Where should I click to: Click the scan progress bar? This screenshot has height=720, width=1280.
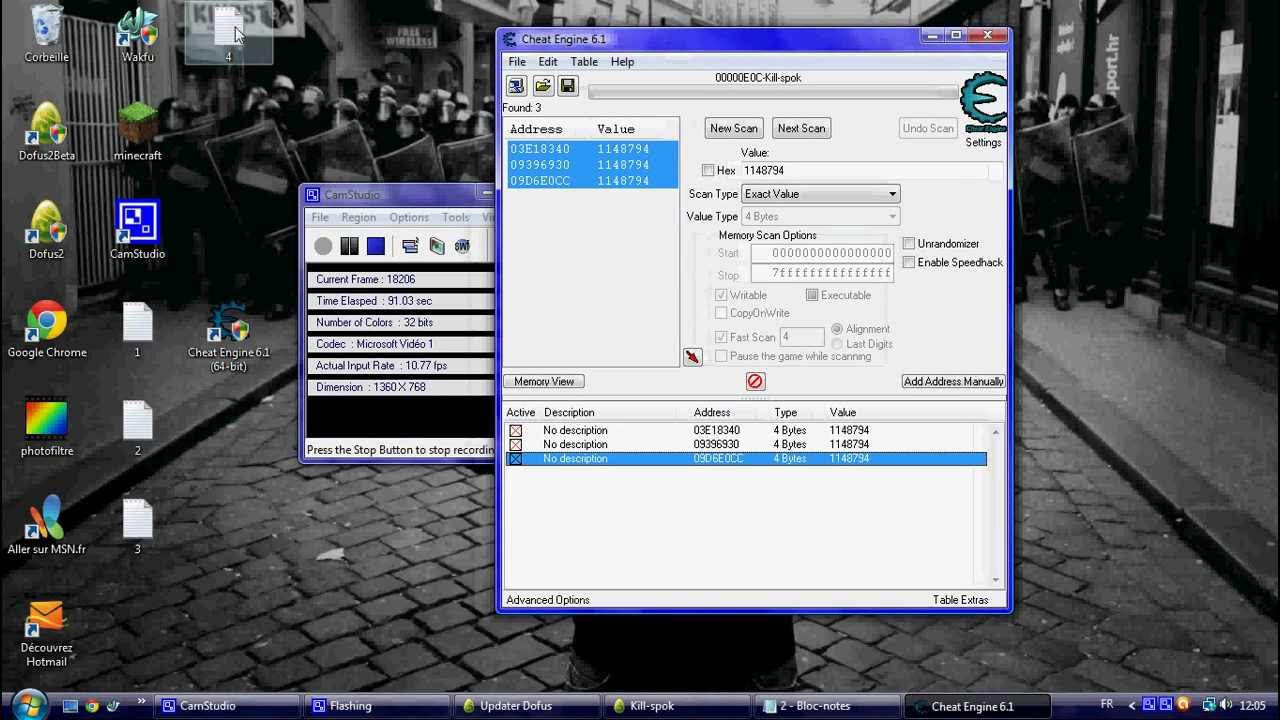point(773,93)
